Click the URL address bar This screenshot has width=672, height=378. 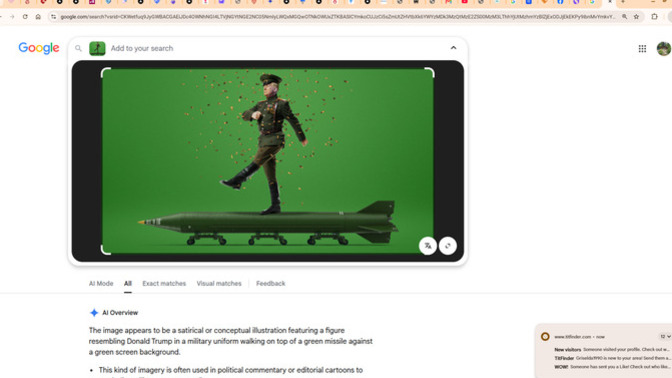click(x=338, y=17)
